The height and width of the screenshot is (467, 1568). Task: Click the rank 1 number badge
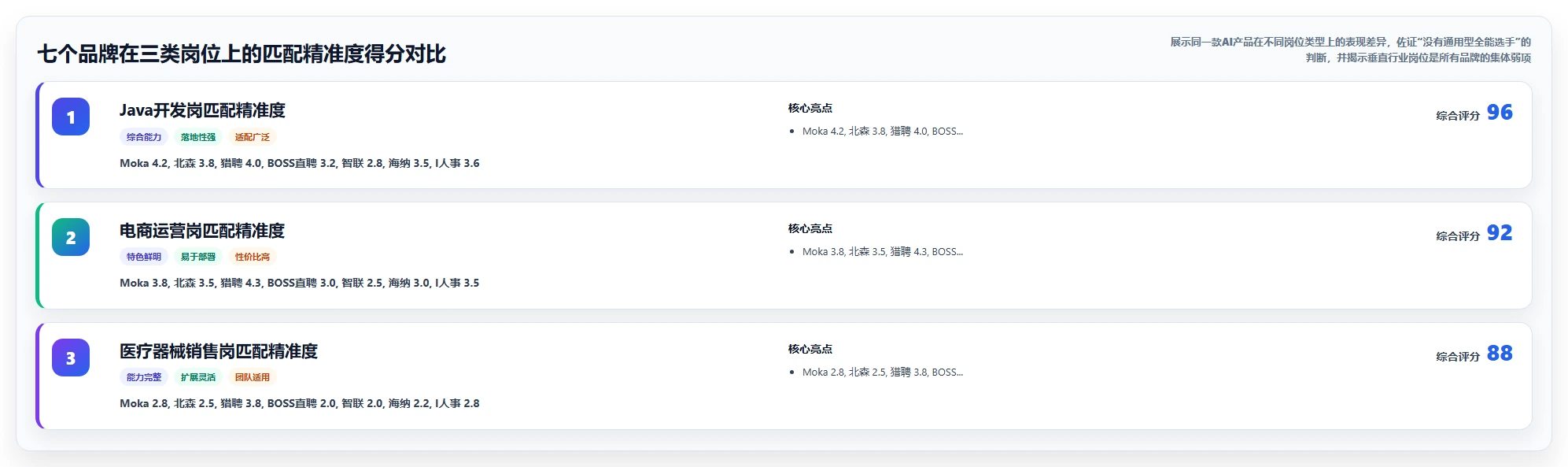tap(71, 117)
